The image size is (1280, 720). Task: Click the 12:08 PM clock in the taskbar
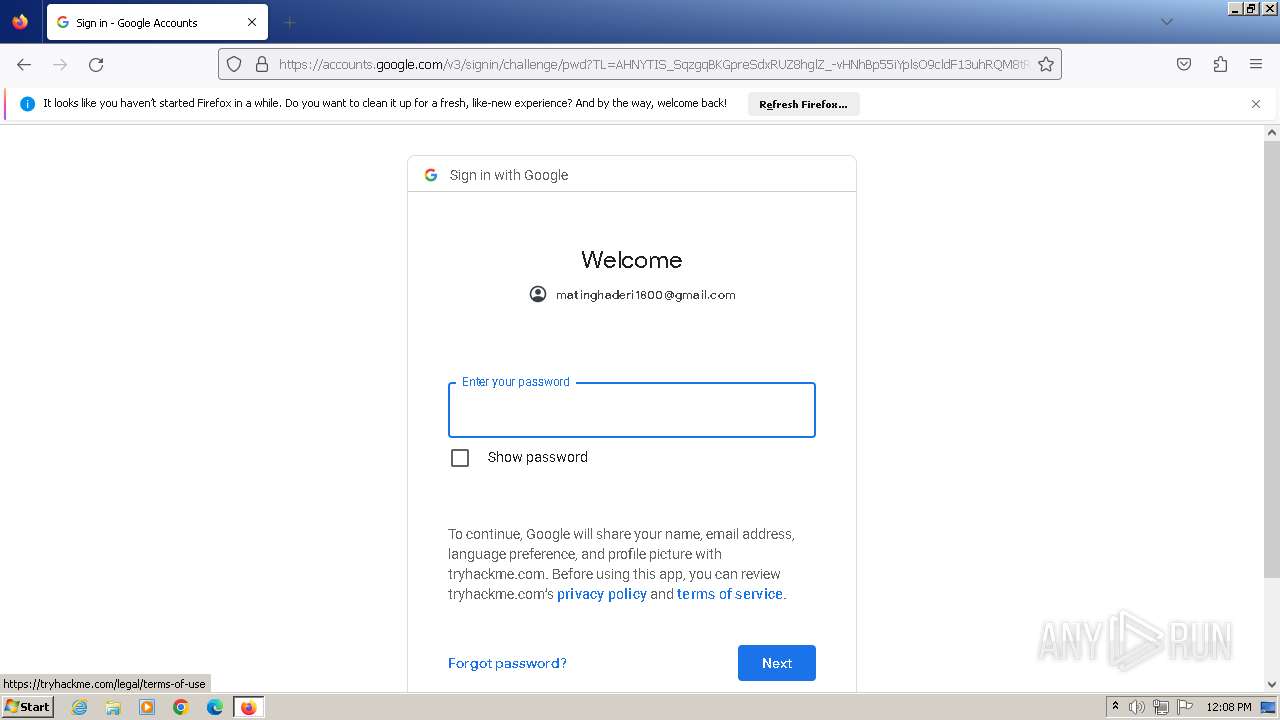tap(1229, 707)
